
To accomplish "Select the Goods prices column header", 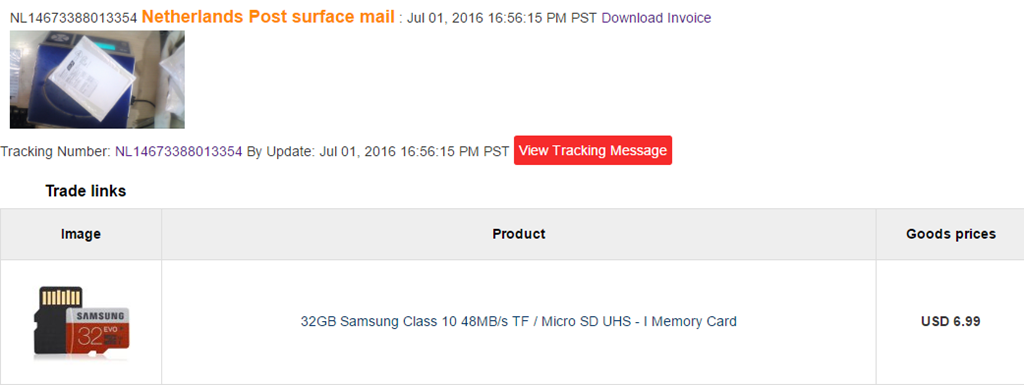I will coord(950,234).
